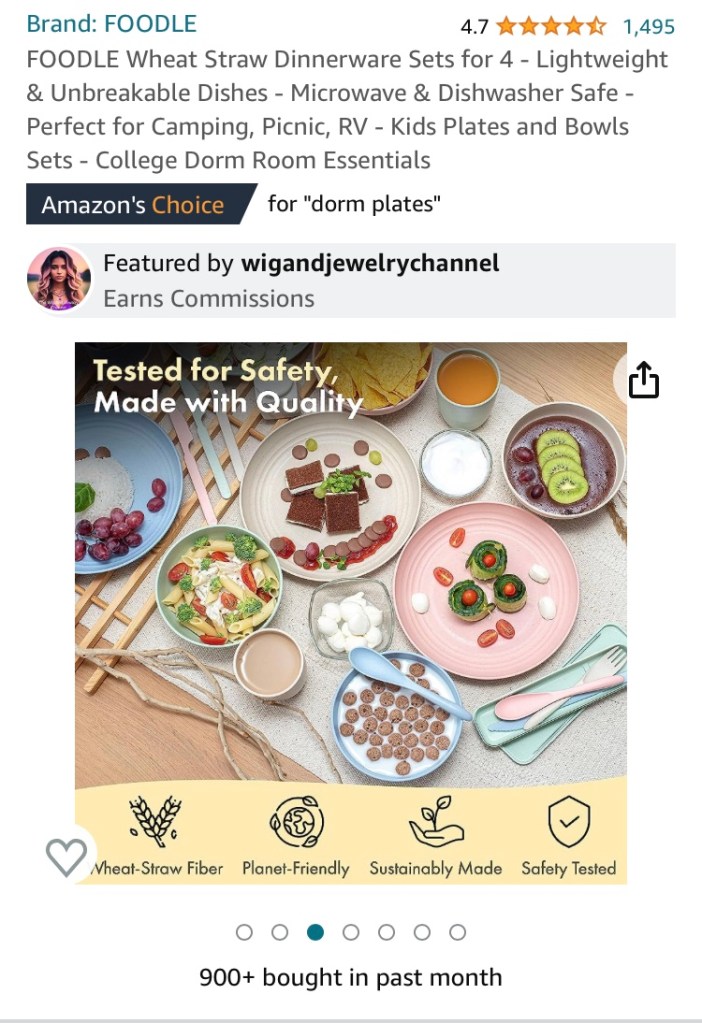This screenshot has width=702, height=1023.
Task: Tap the Safety Tested shield icon
Action: 569,821
